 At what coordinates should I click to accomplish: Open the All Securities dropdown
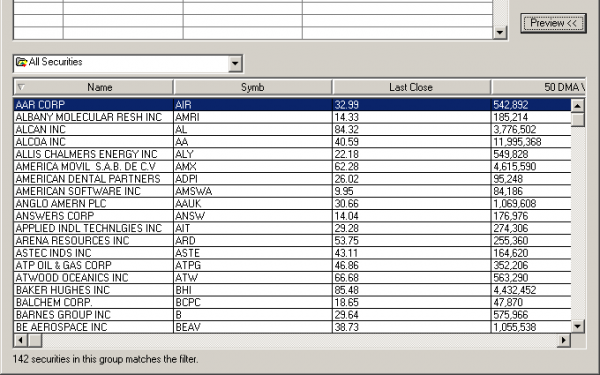pyautogui.click(x=235, y=63)
